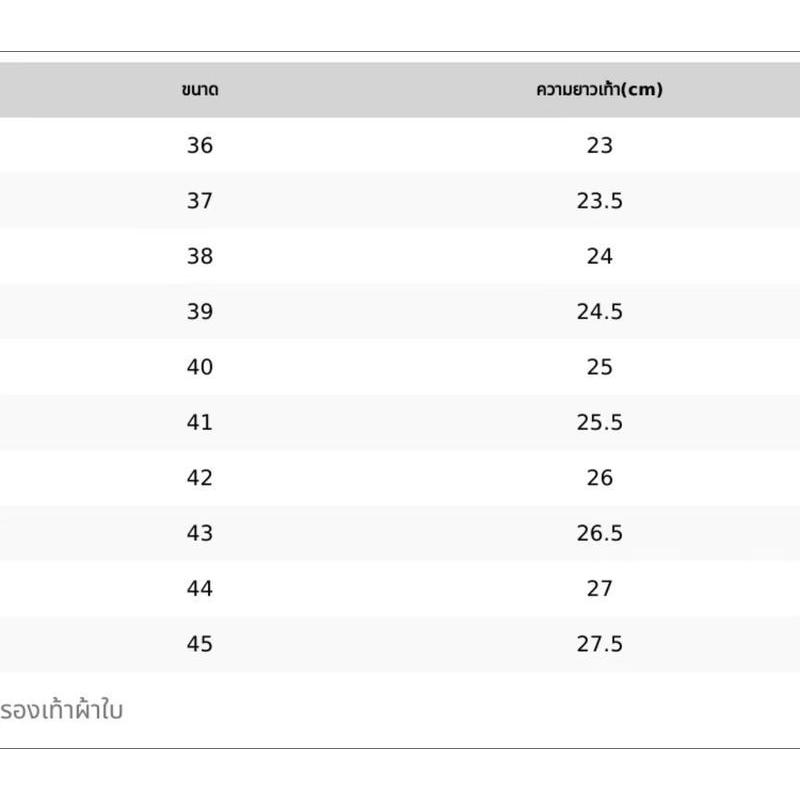Click the ความยาวเท้า(cm) column header
Screen dimensions: 800x800
599,90
